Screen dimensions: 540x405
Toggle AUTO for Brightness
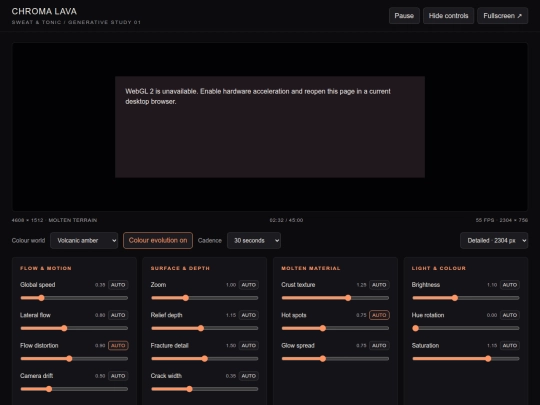[x=510, y=285]
